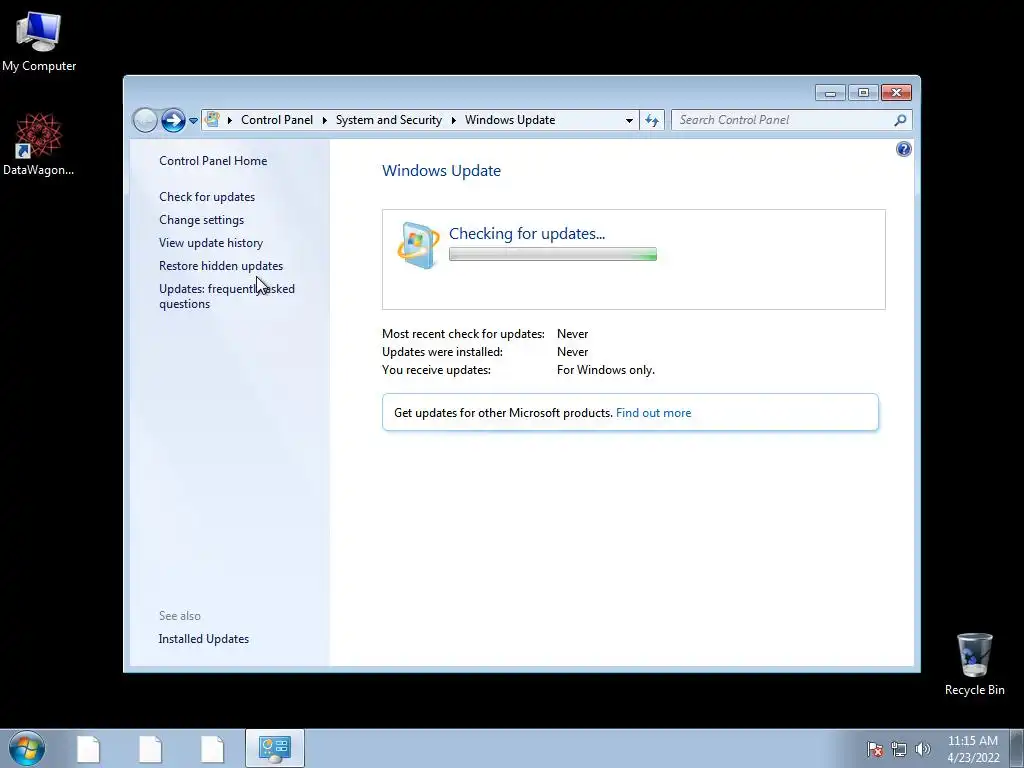
Task: Open the DataWagon desktop shortcut
Action: click(x=39, y=144)
